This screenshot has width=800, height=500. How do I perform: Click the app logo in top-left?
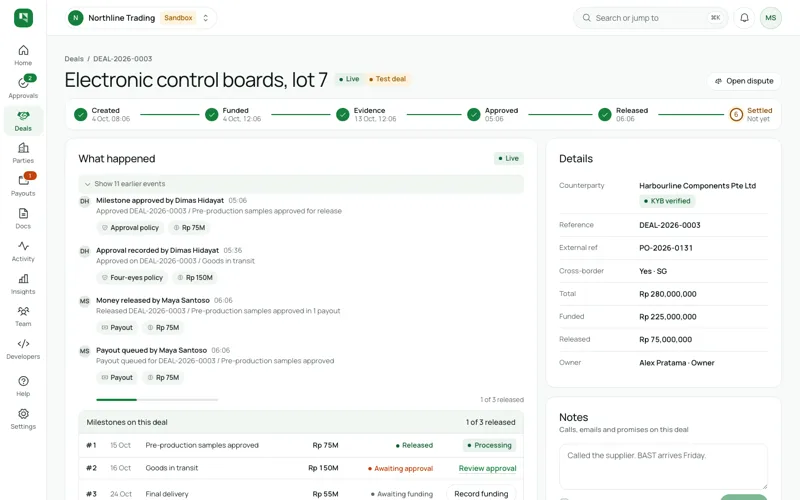coord(23,18)
